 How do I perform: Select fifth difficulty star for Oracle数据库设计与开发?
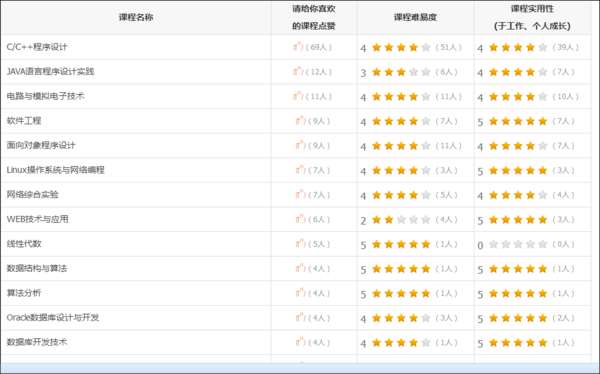[426, 318]
